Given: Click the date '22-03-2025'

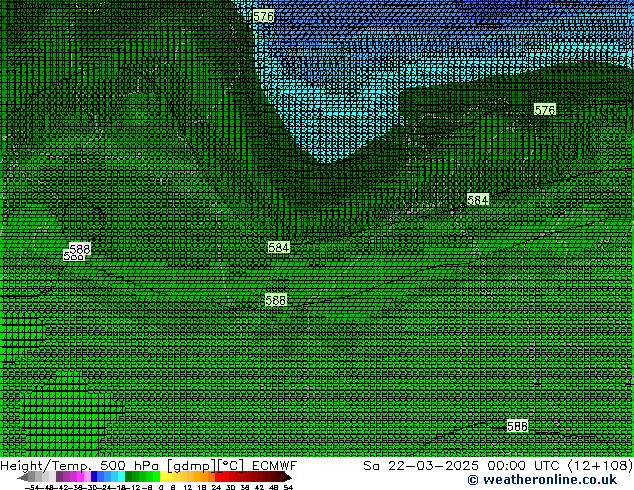Looking at the screenshot, I should (433, 466).
